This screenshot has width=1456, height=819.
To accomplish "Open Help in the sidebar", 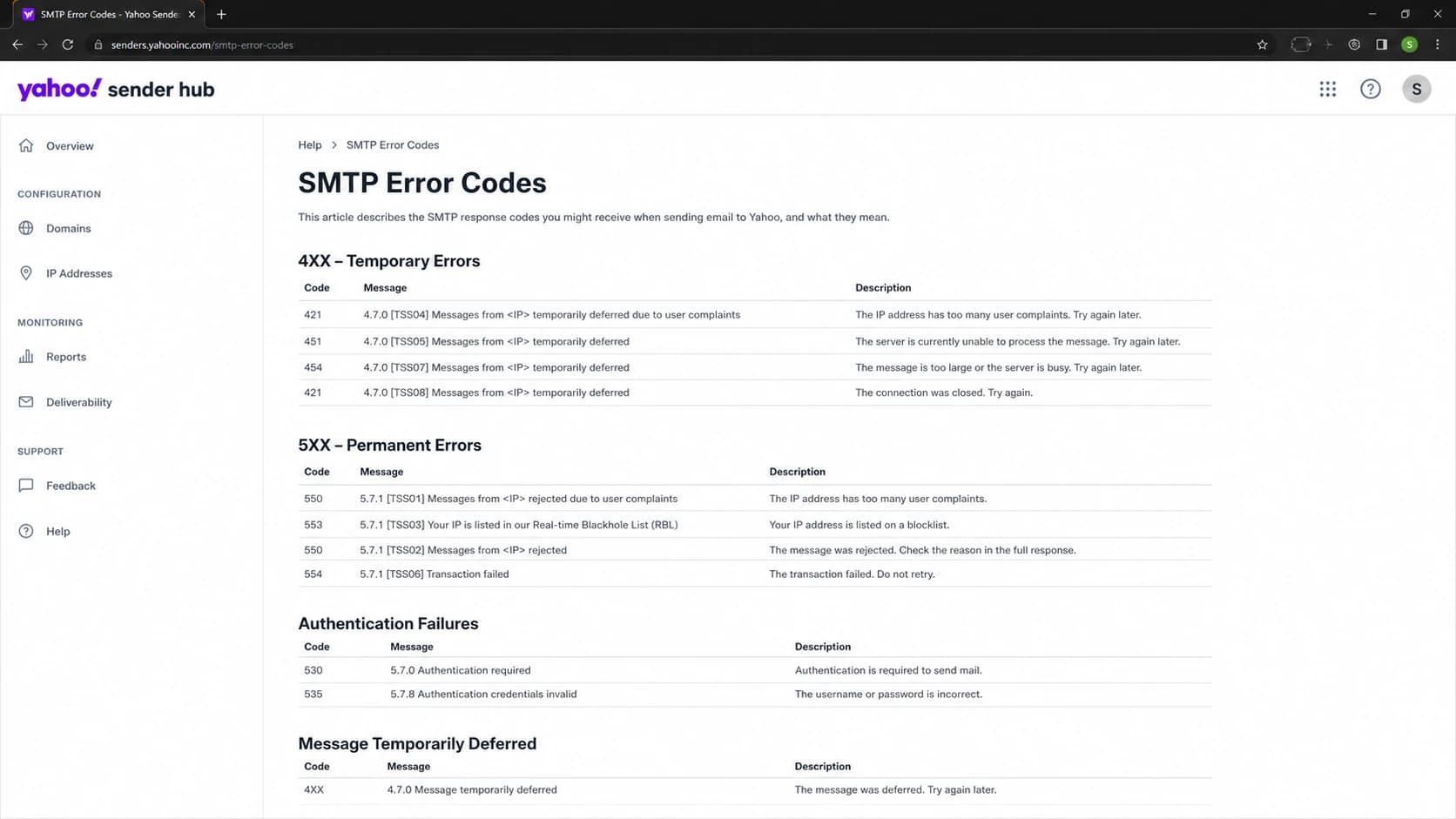I will (x=58, y=531).
